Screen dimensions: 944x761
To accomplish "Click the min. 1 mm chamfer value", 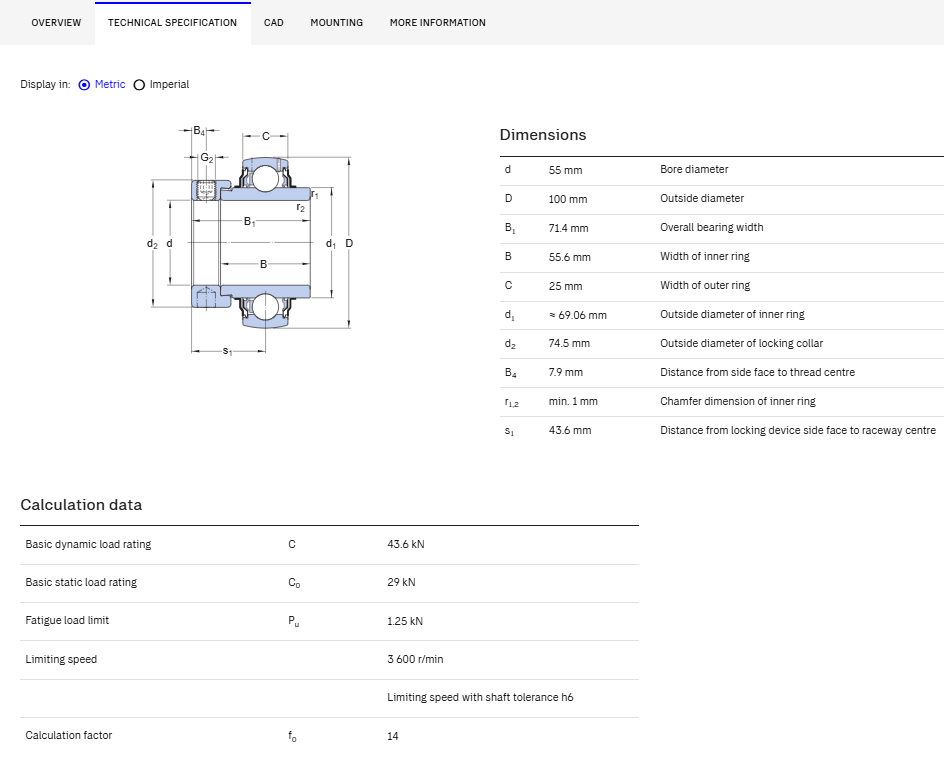I will 573,401.
